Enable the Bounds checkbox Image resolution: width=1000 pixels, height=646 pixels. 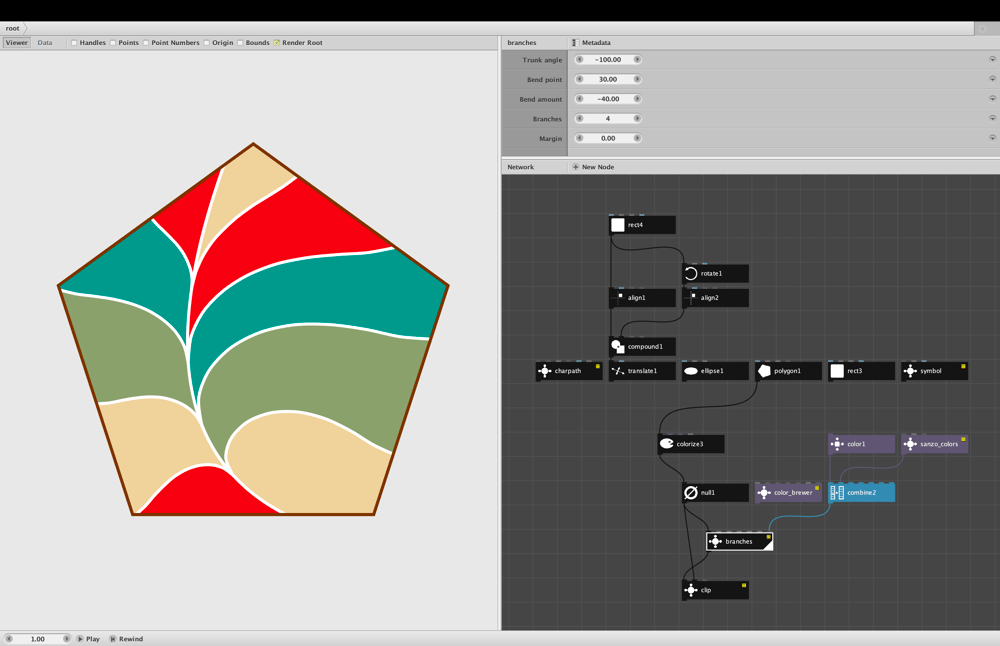click(x=240, y=43)
